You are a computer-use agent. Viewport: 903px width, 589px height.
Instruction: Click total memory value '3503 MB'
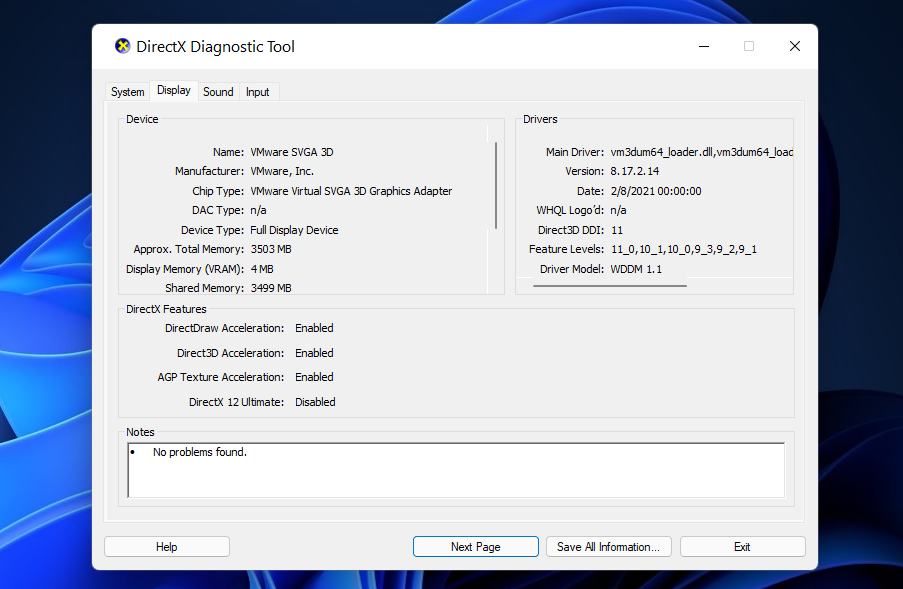point(271,249)
